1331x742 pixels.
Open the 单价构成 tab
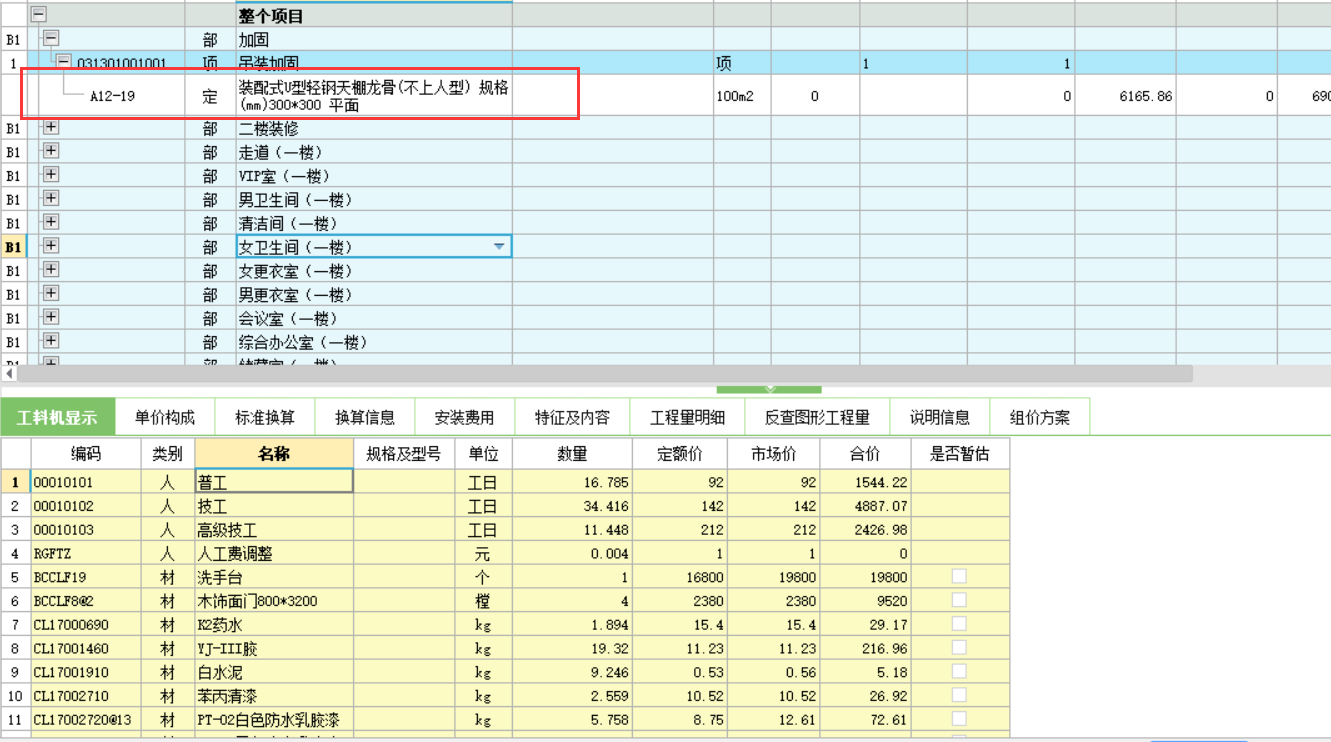click(x=165, y=417)
